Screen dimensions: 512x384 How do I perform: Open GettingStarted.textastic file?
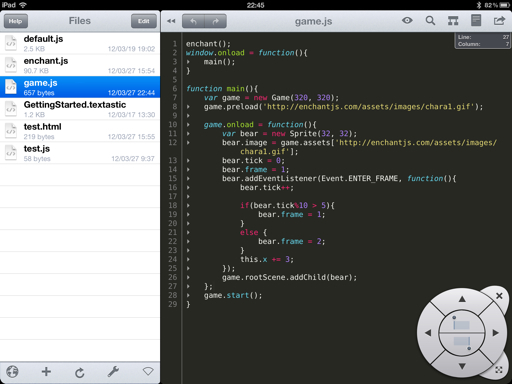point(80,109)
